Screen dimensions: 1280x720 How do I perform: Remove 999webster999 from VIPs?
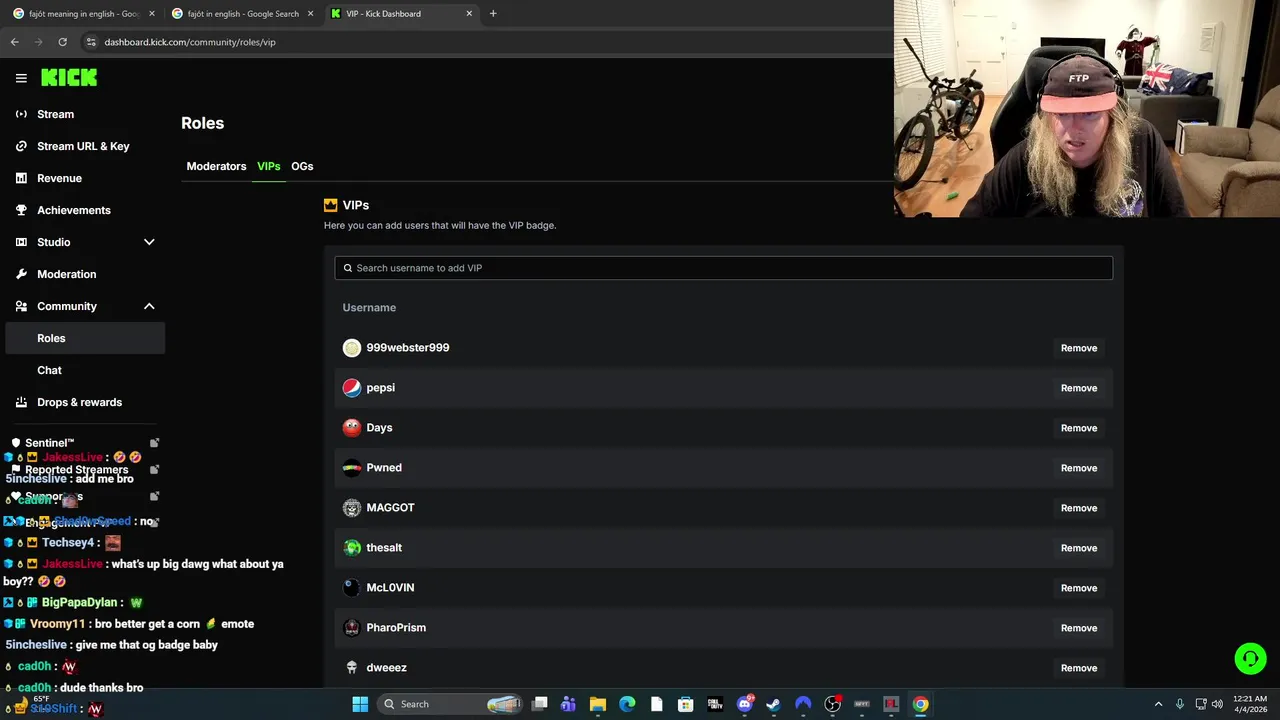click(x=1079, y=348)
